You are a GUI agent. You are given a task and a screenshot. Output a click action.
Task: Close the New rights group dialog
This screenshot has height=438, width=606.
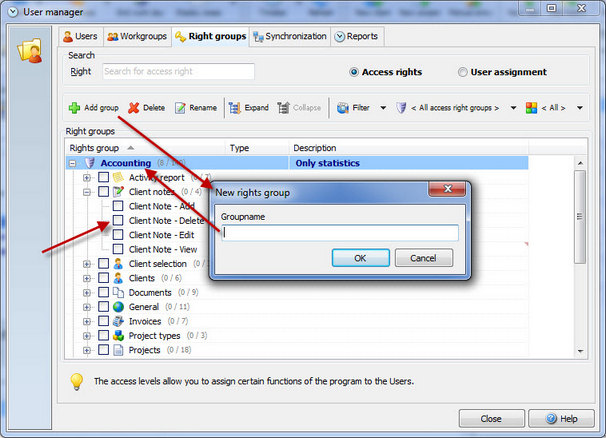click(448, 189)
